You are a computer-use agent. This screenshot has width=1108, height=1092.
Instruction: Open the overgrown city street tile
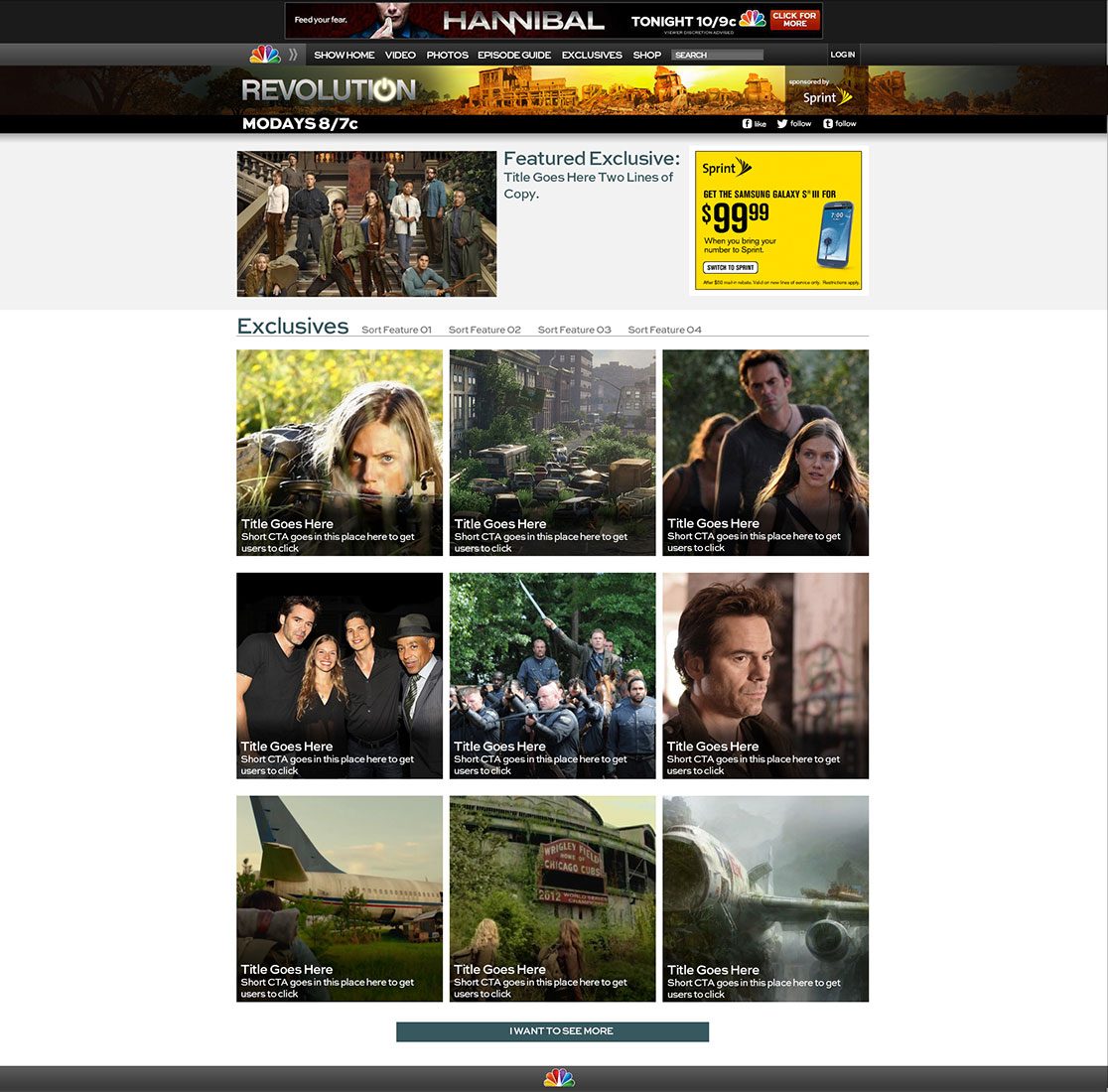[x=553, y=453]
